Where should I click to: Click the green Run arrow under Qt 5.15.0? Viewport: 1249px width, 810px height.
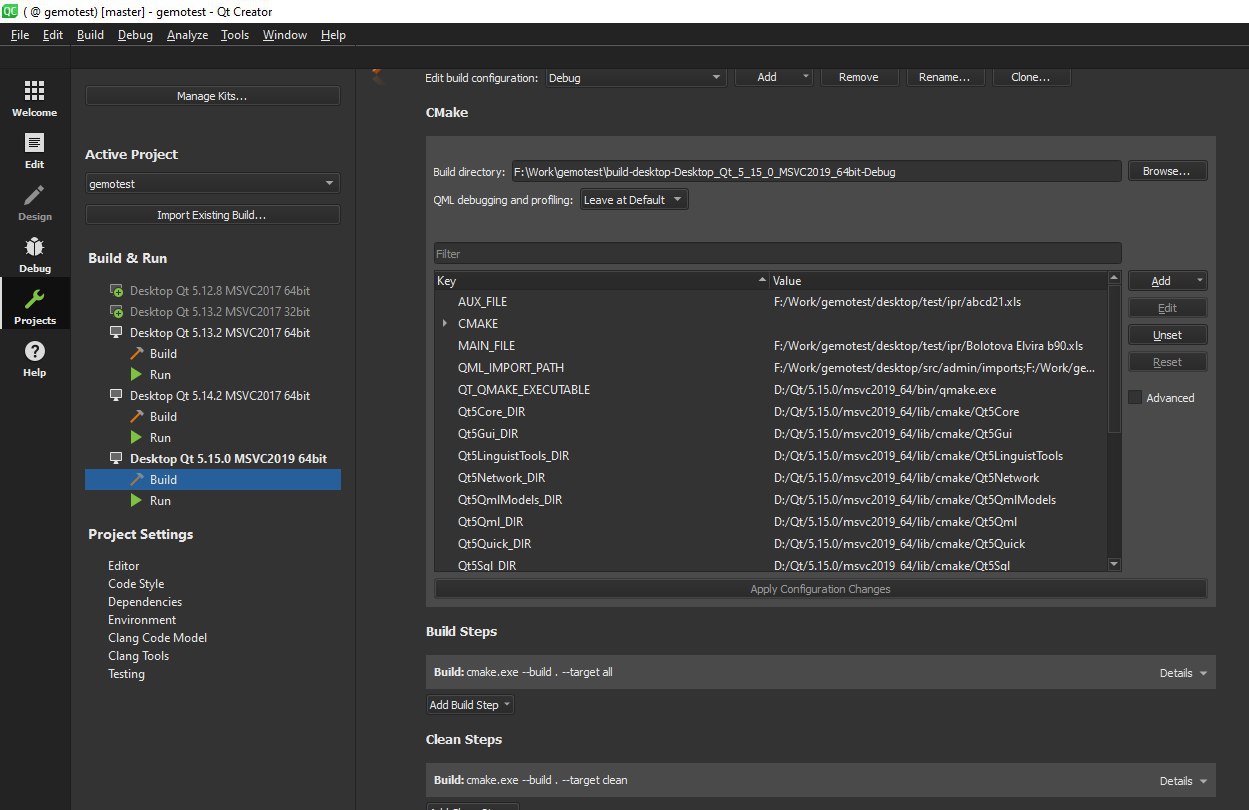pos(137,501)
